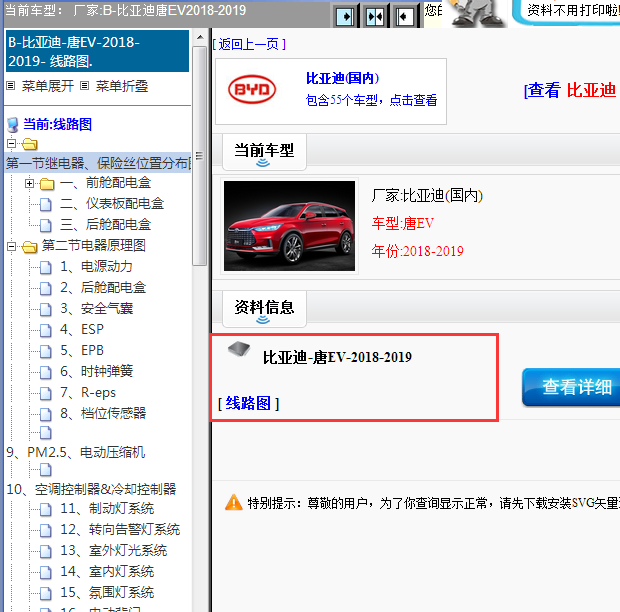The width and height of the screenshot is (620, 612).
Task: Click document icon beside 13、室外灯光系统
Action: tap(45, 551)
